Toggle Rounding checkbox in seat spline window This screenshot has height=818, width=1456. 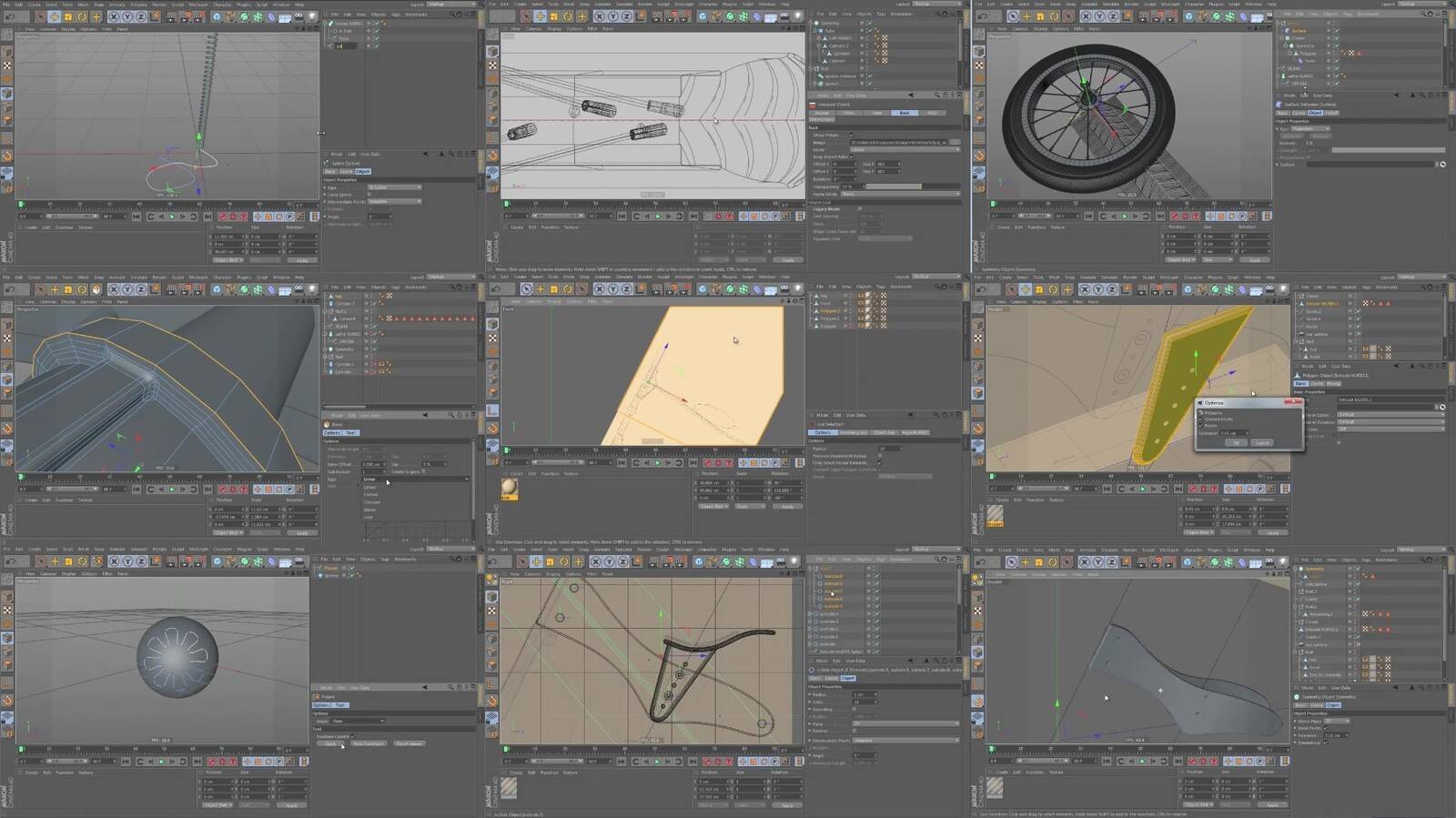pos(854,710)
